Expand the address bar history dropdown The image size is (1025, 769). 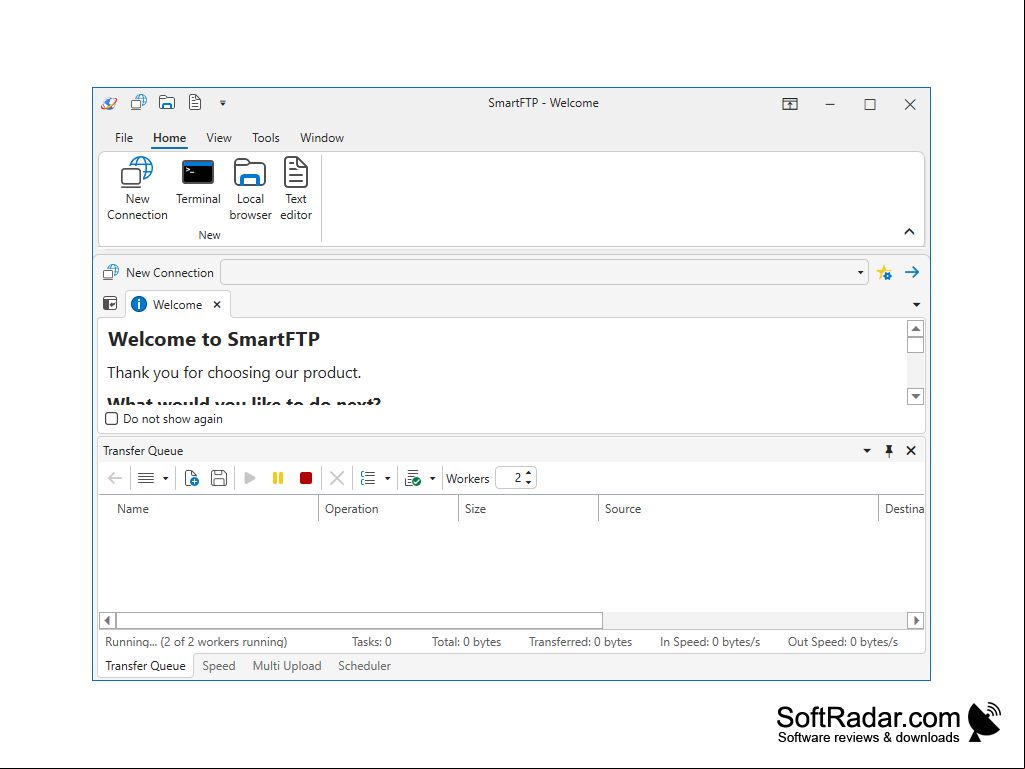[x=860, y=273]
